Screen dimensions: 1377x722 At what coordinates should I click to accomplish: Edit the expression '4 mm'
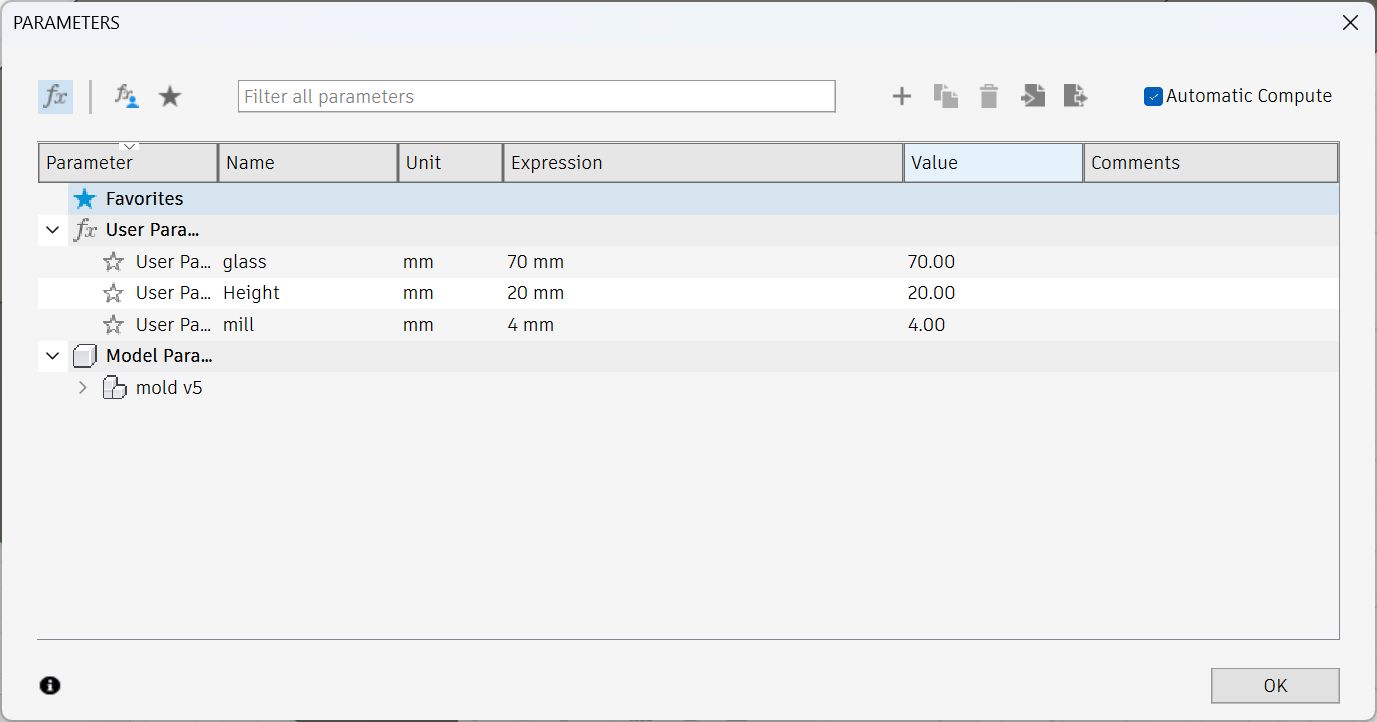530,325
